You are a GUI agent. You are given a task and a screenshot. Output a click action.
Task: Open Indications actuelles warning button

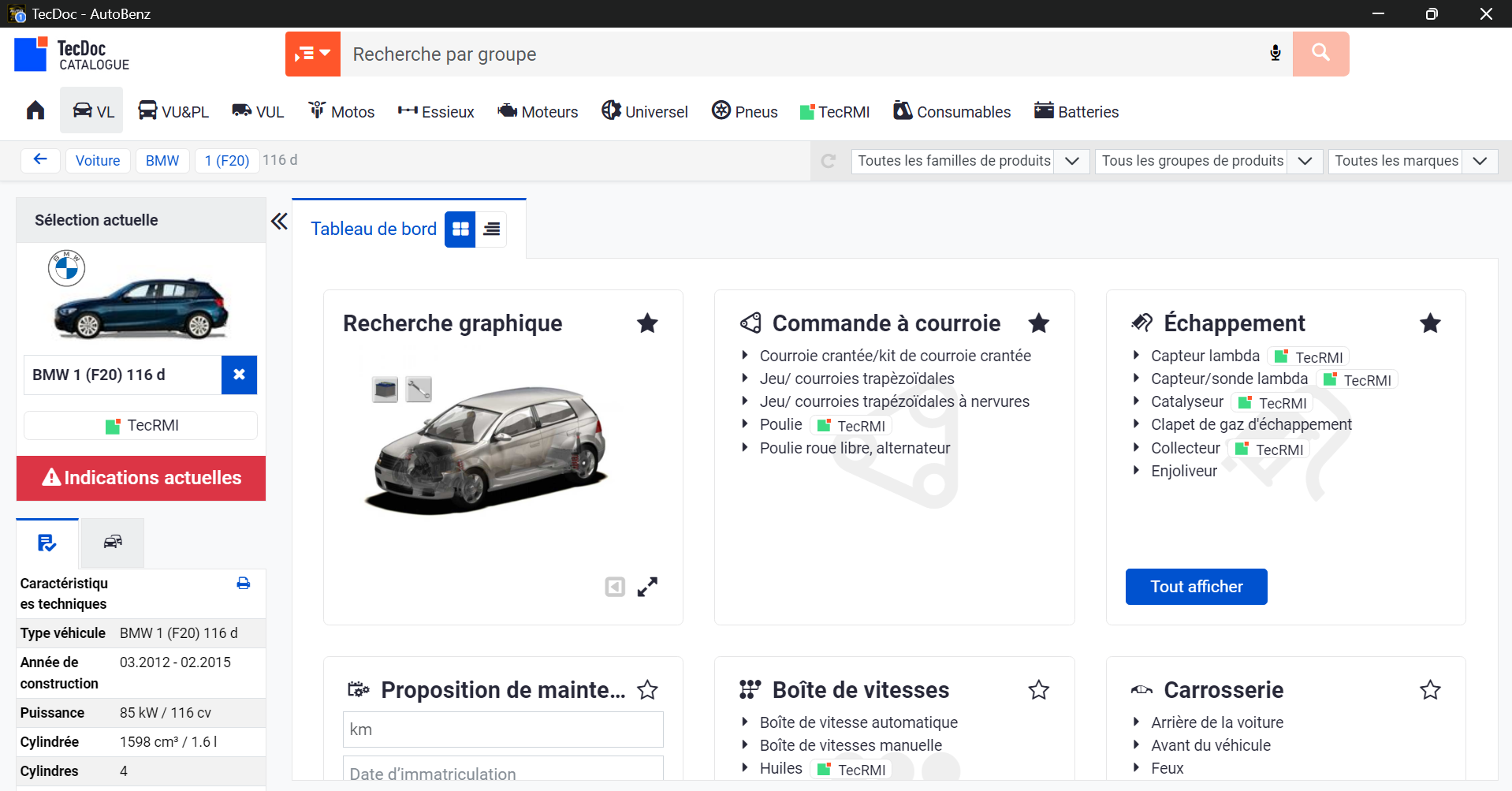[x=141, y=478]
